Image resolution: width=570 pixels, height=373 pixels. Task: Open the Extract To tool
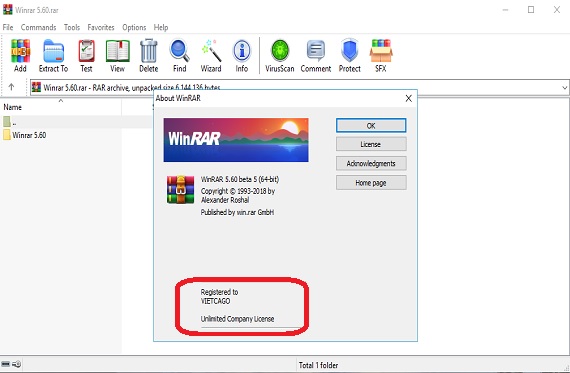pyautogui.click(x=53, y=56)
